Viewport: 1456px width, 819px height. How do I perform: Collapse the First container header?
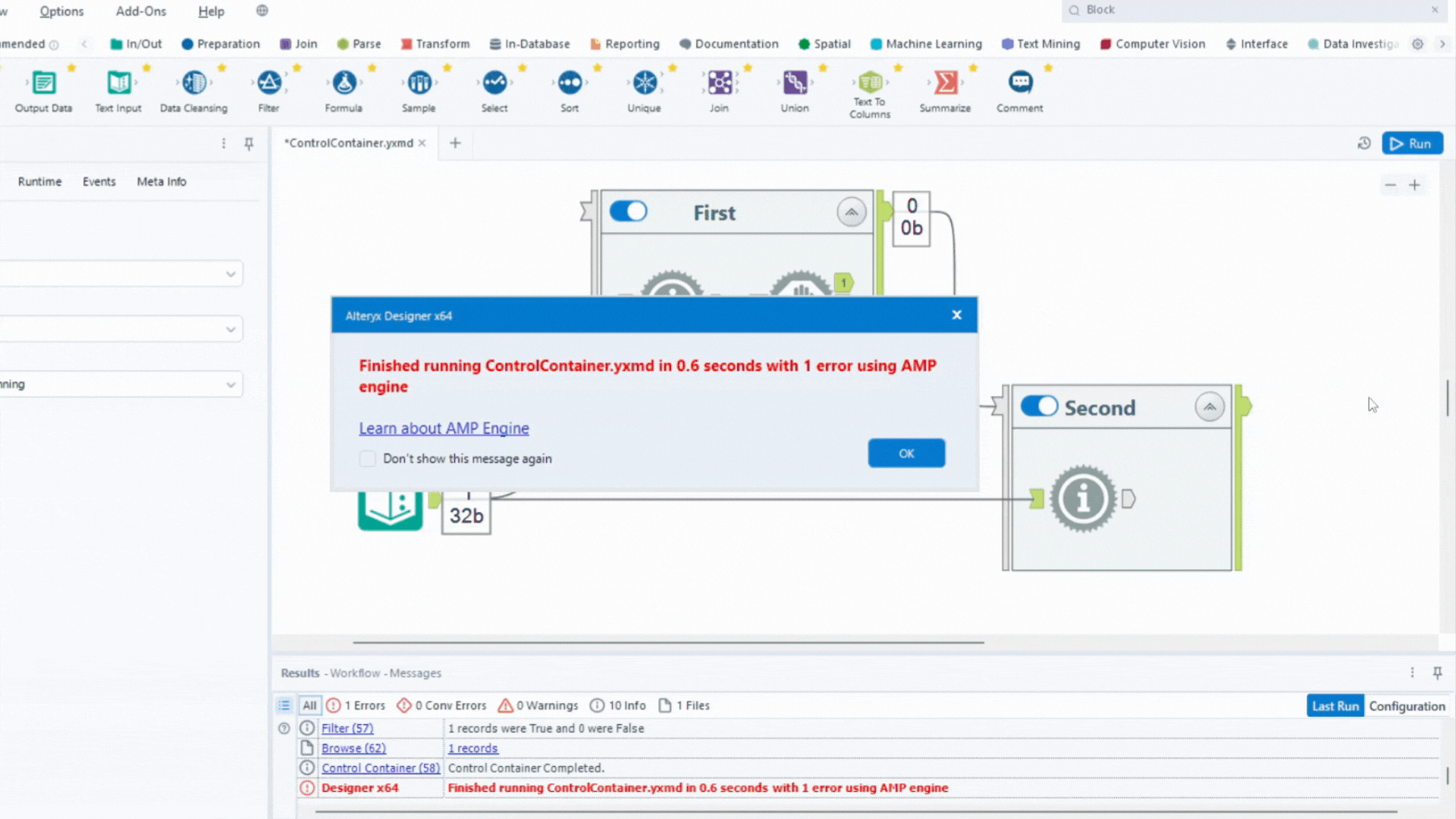point(851,212)
